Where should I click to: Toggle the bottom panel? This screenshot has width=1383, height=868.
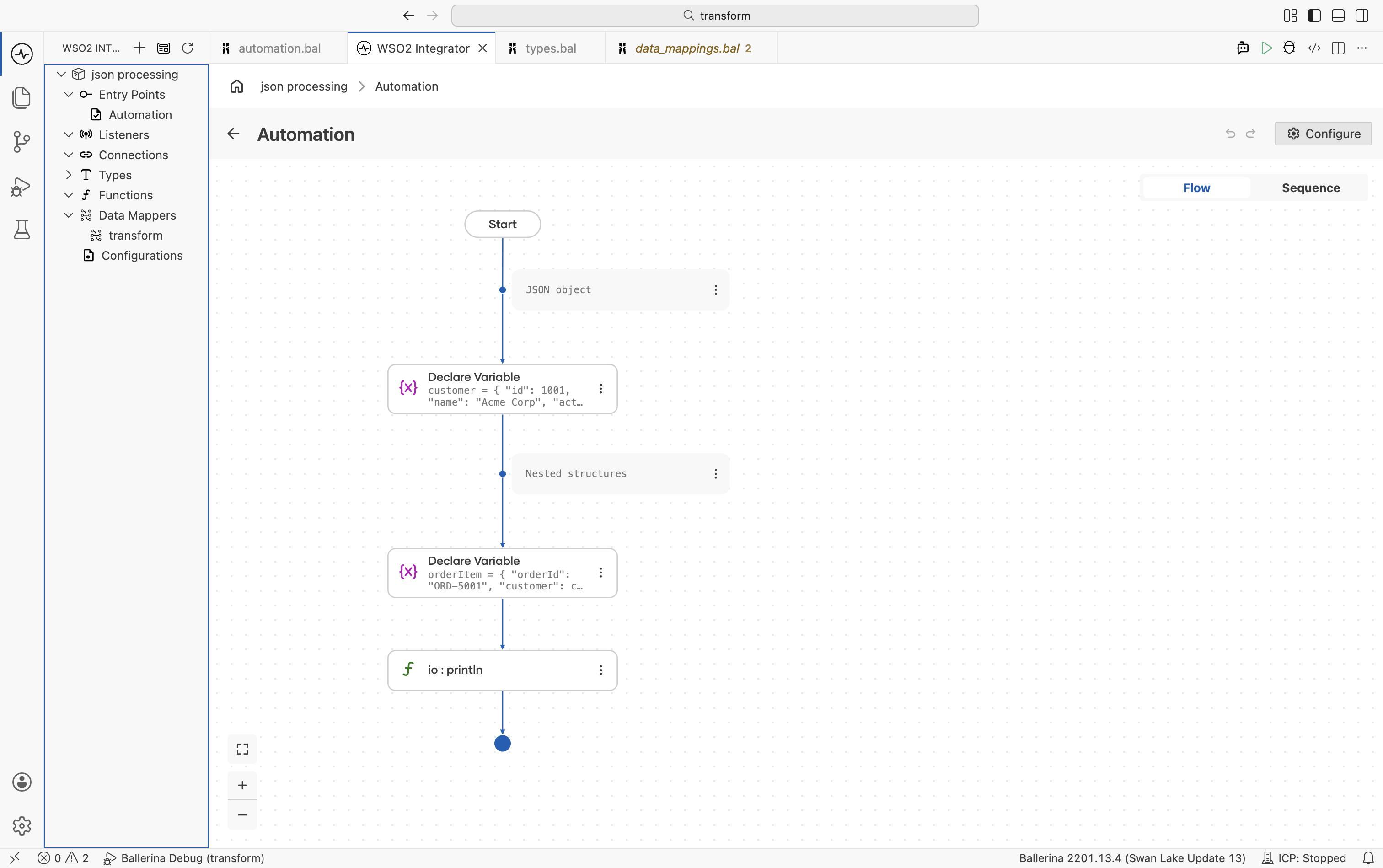coord(1338,16)
